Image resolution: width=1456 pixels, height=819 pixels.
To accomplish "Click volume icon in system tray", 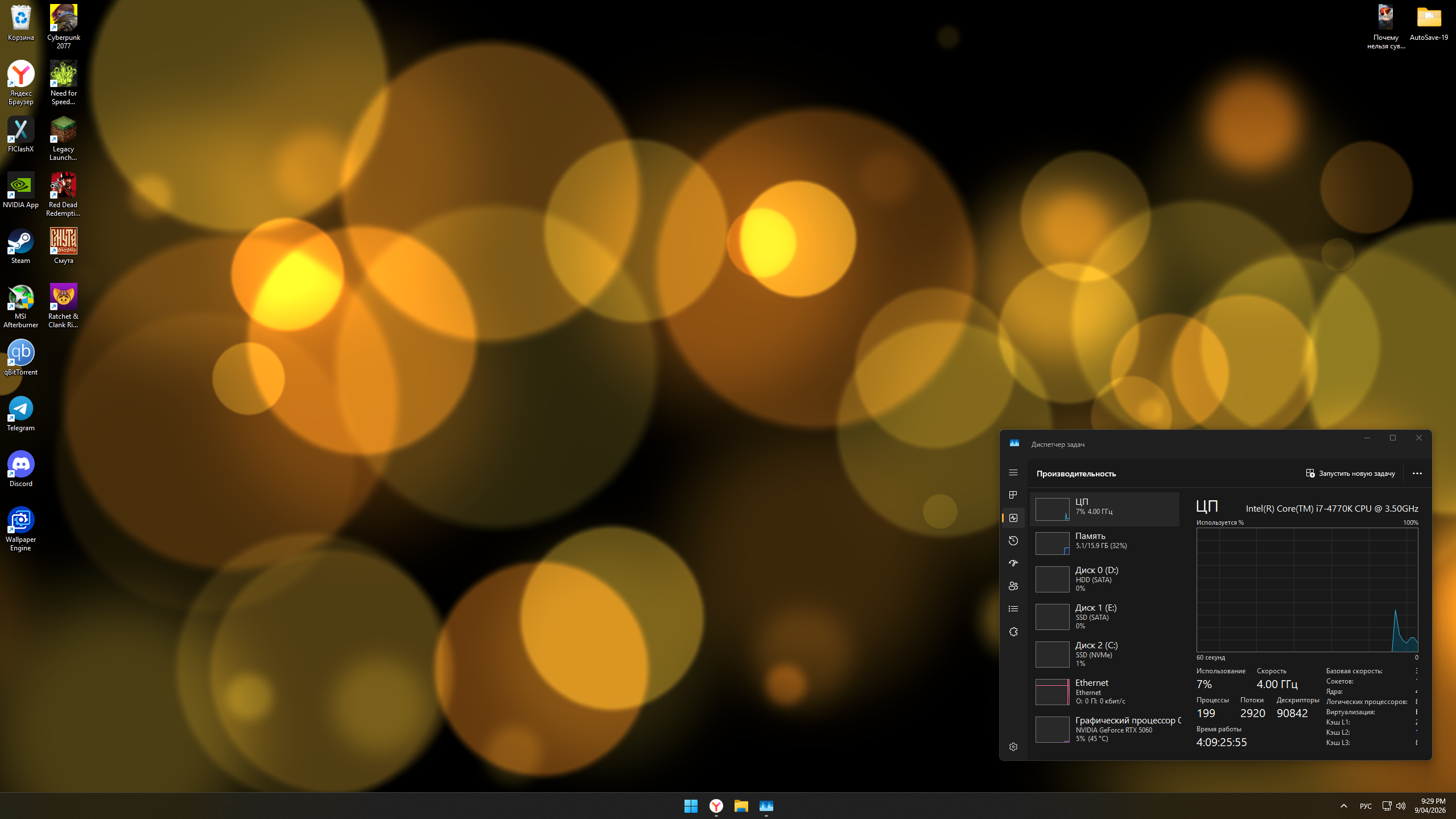I will [1400, 806].
